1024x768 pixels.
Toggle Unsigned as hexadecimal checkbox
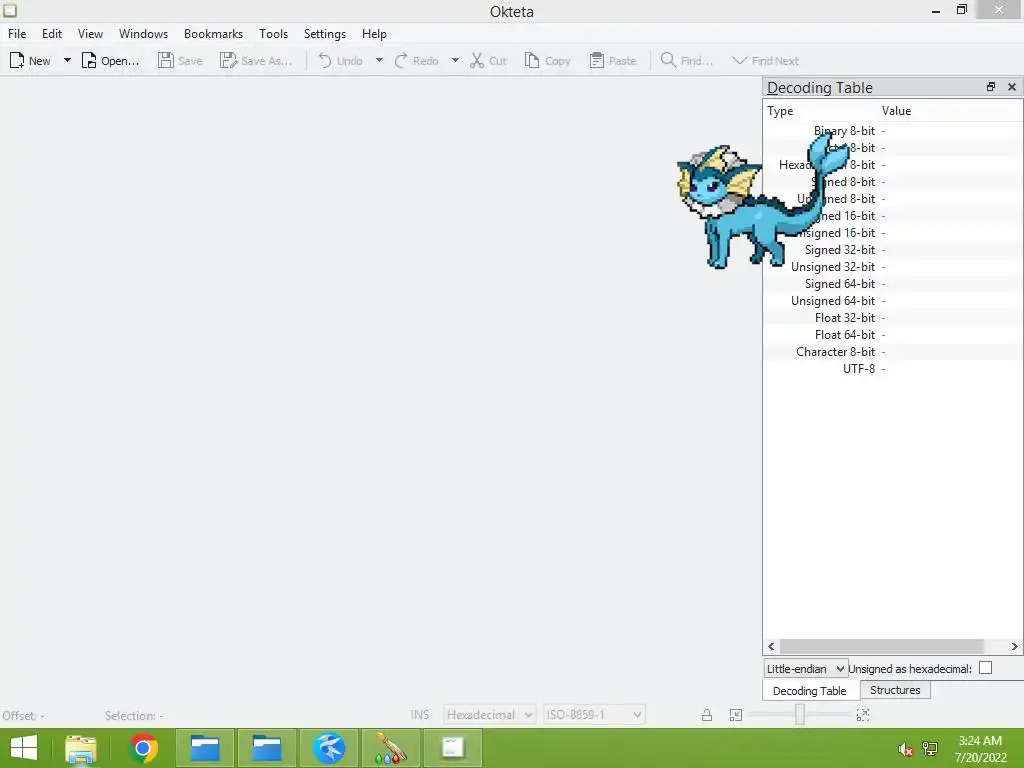(x=985, y=668)
